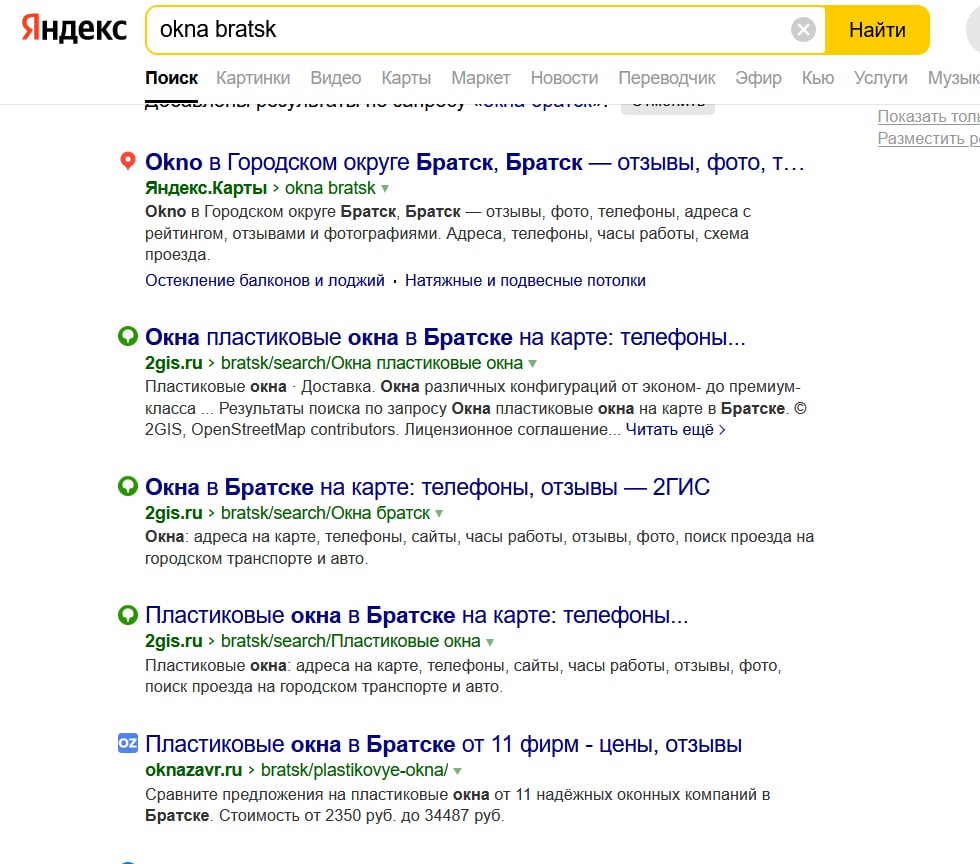Click the Яндекс logo

pyautogui.click(x=74, y=29)
